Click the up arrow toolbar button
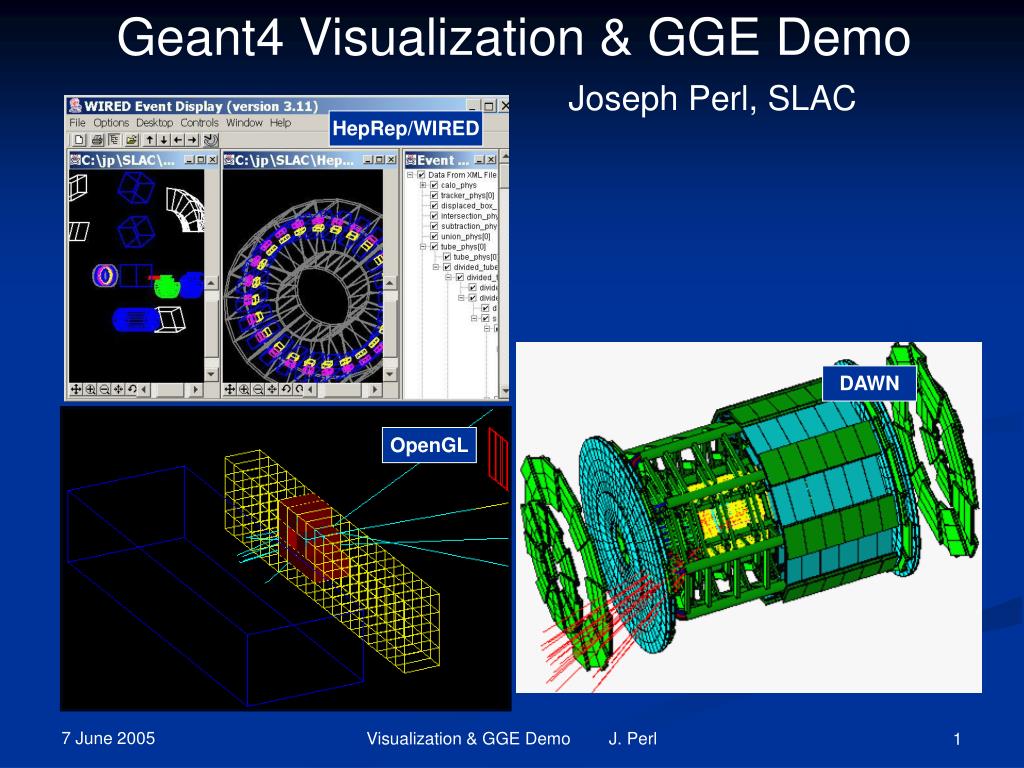 [150, 140]
